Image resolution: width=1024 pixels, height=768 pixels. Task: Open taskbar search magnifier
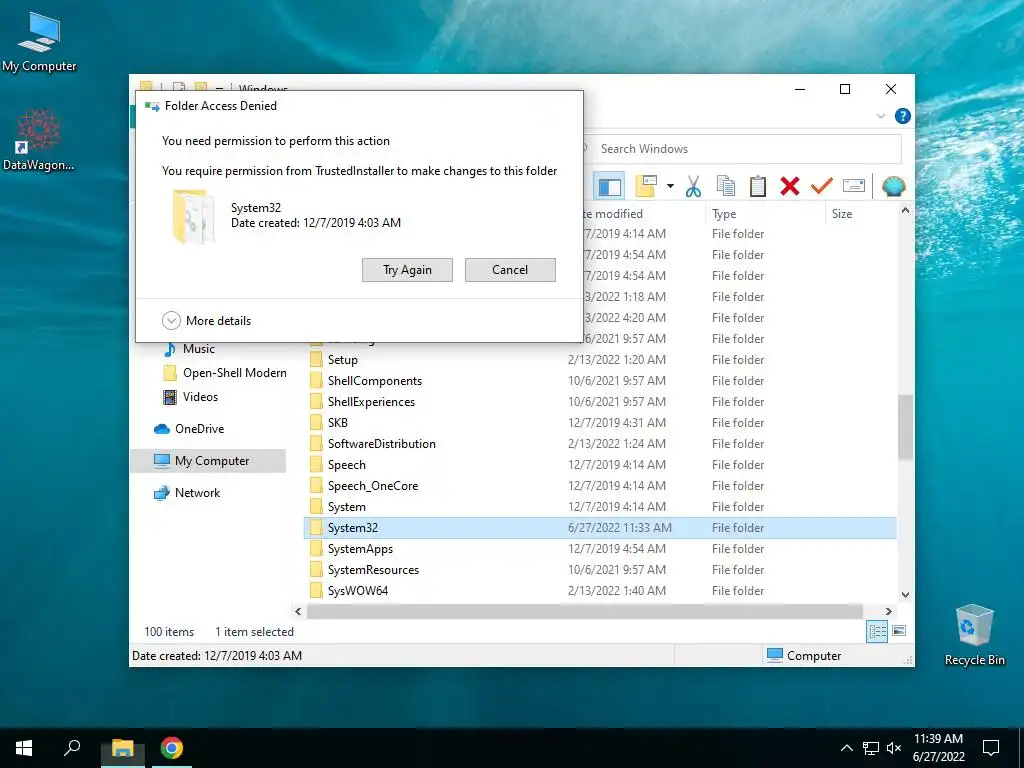click(72, 748)
